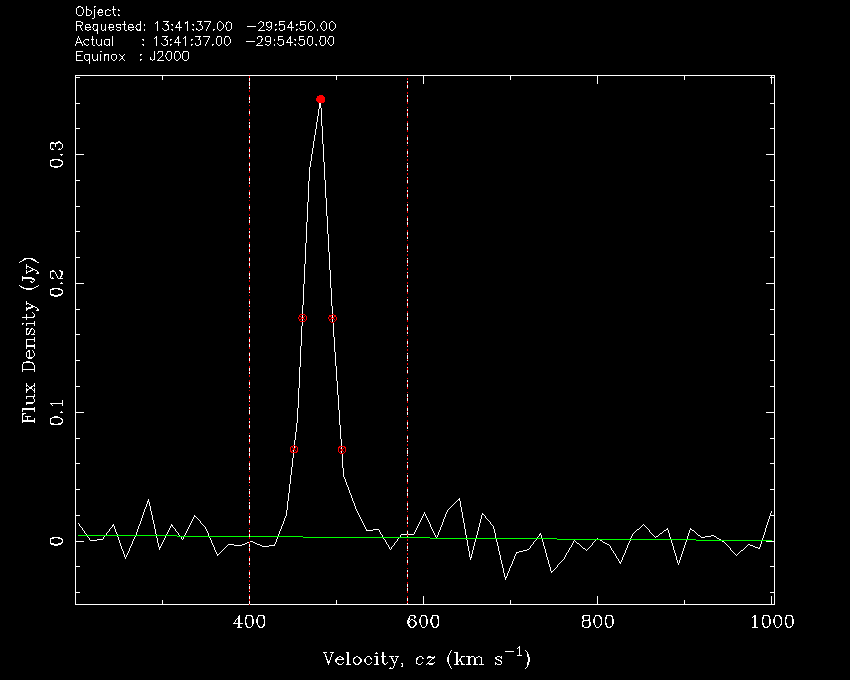
Task: Click the 'Requested' coordinates text line
Action: (x=205, y=26)
